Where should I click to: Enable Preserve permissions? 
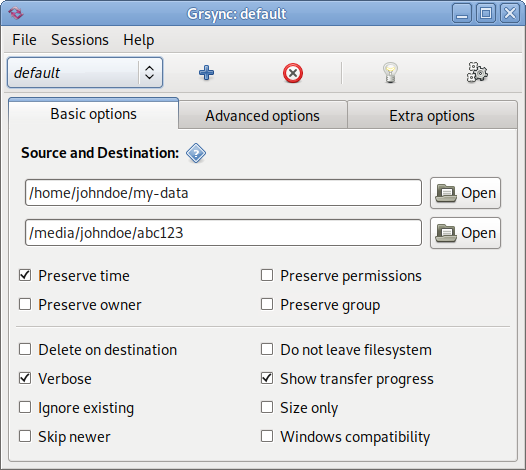click(x=267, y=275)
